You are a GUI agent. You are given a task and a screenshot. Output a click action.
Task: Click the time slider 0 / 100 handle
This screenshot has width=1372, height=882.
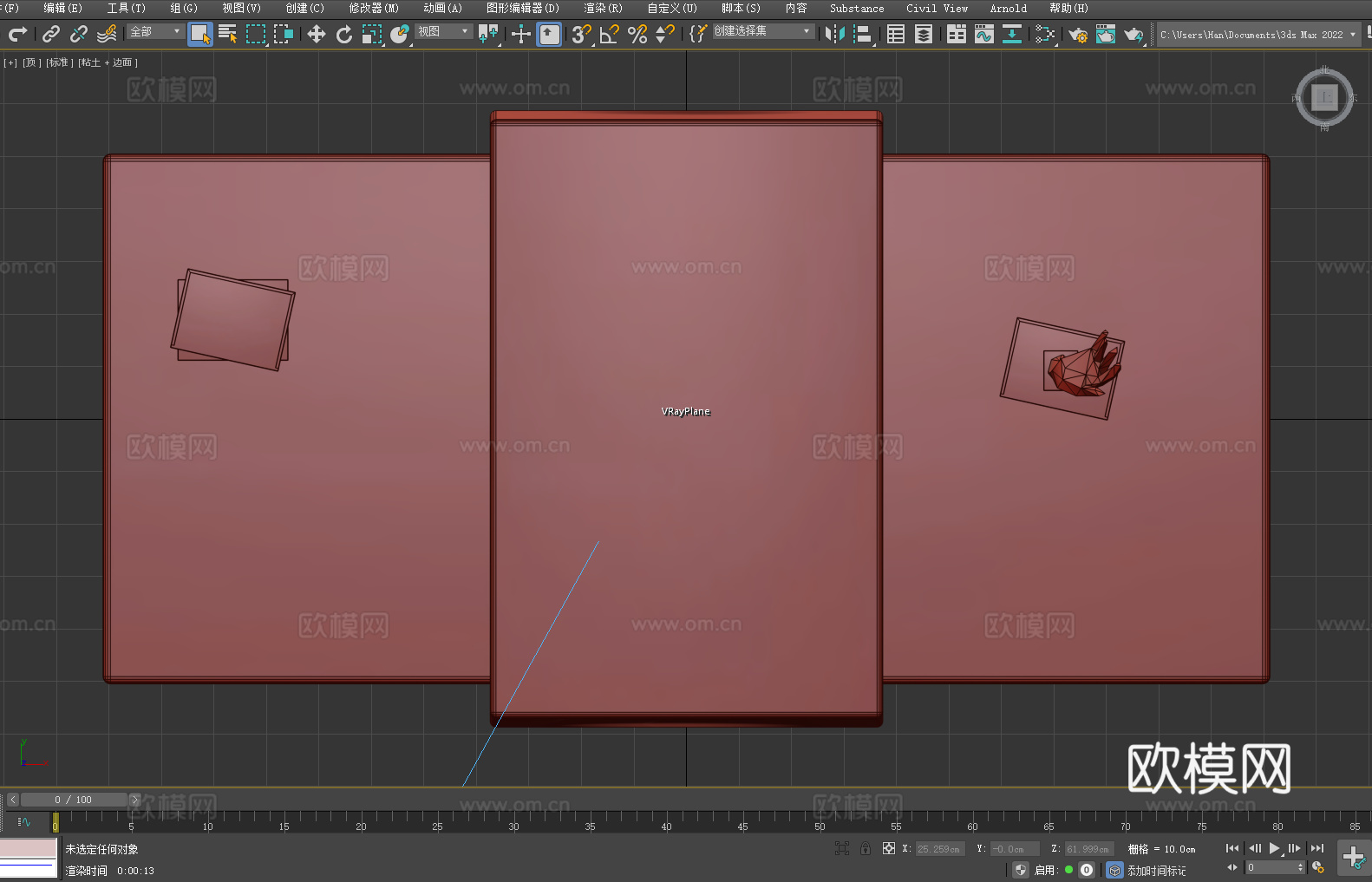coord(74,800)
